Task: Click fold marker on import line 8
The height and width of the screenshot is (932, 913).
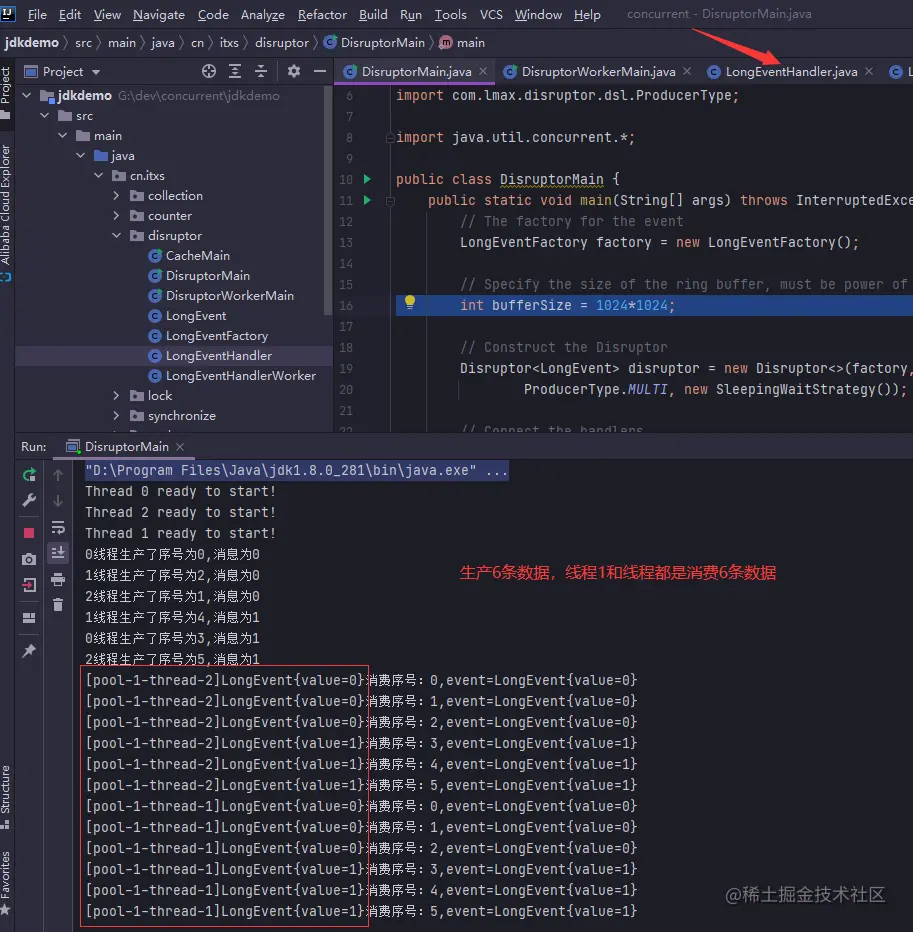Action: pyautogui.click(x=391, y=138)
